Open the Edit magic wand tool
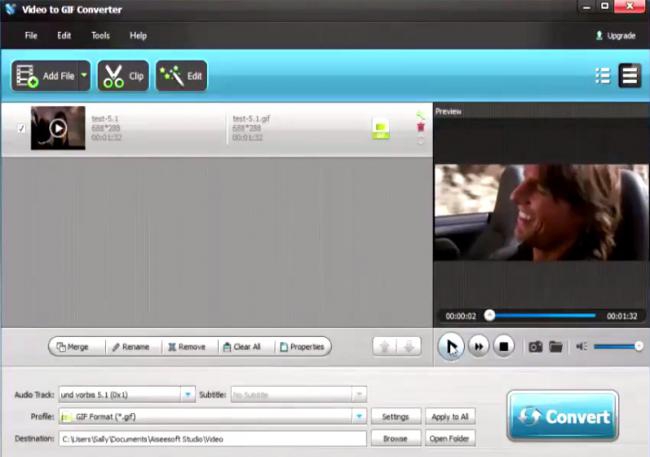 (x=181, y=76)
